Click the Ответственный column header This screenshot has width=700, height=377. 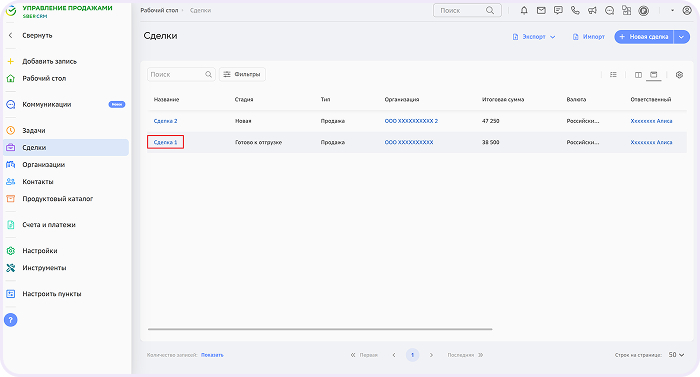[x=650, y=100]
